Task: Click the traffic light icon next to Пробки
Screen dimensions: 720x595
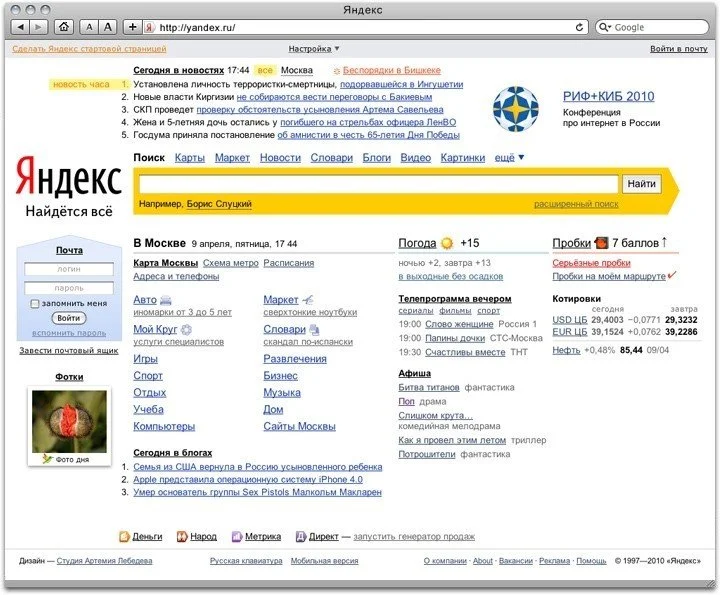Action: [x=601, y=242]
